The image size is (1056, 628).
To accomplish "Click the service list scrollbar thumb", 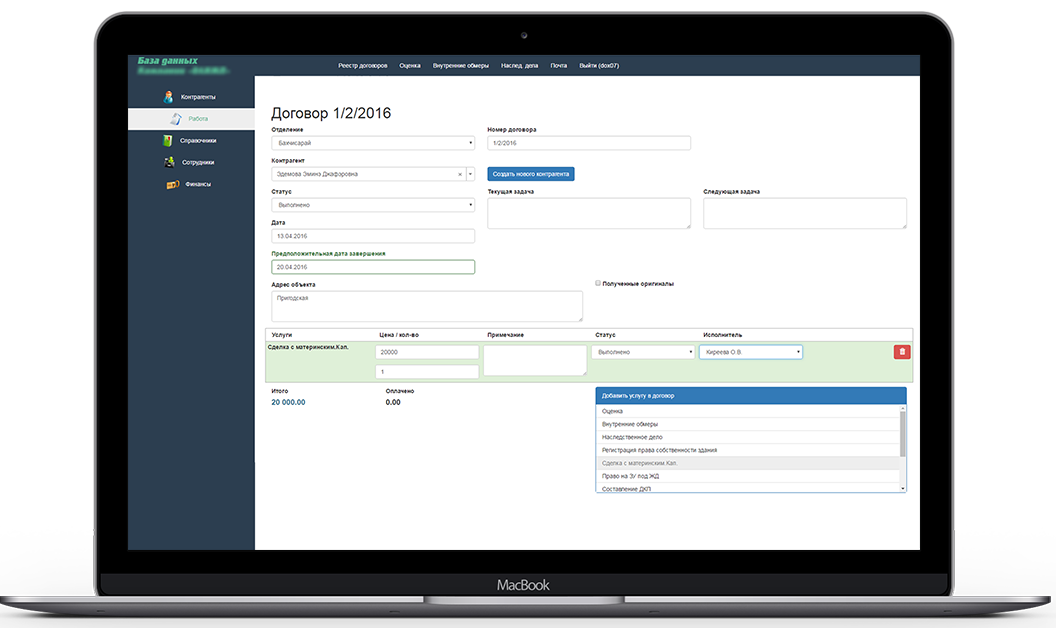I will (902, 434).
